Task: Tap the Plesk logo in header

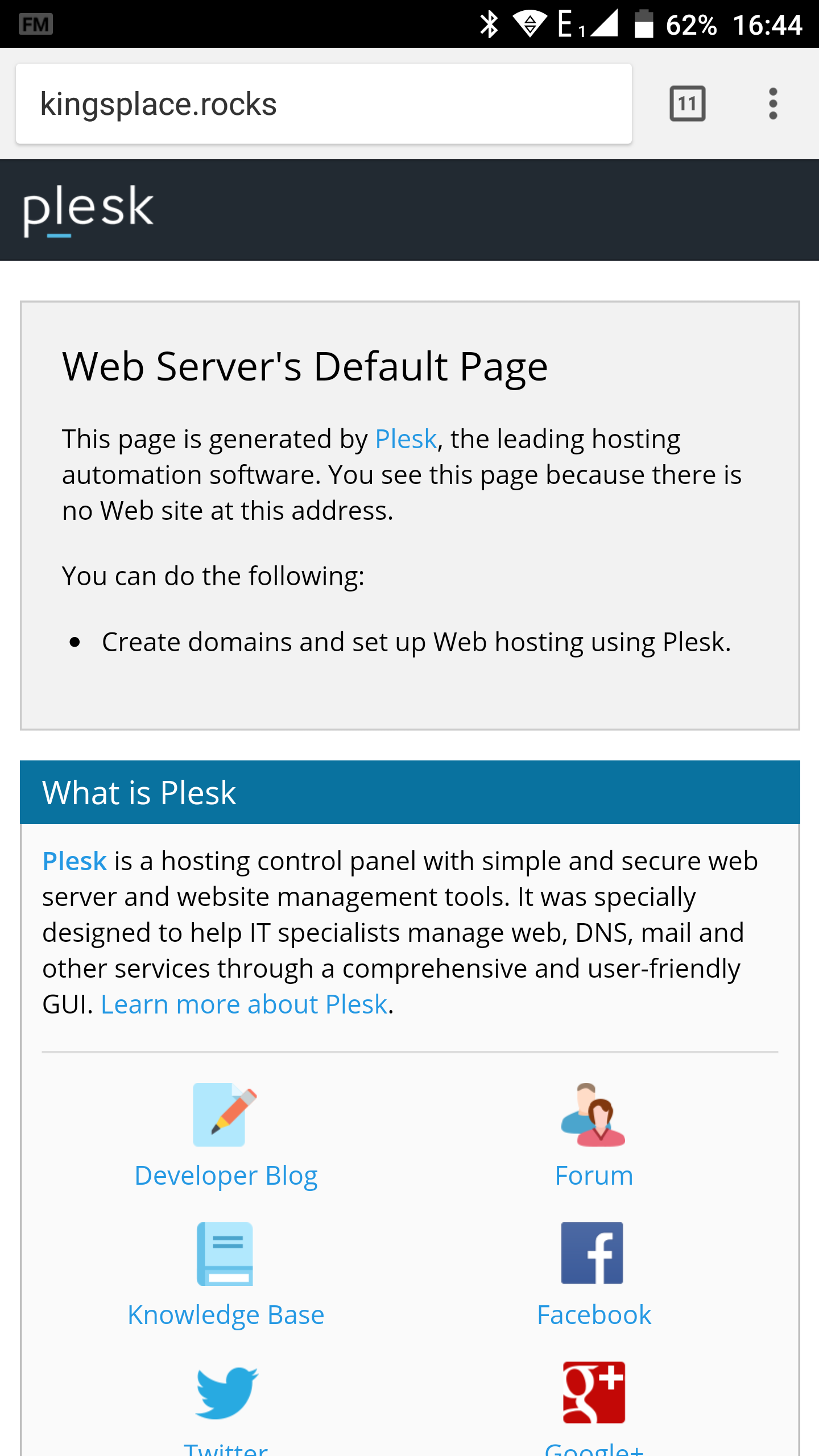Action: click(88, 210)
